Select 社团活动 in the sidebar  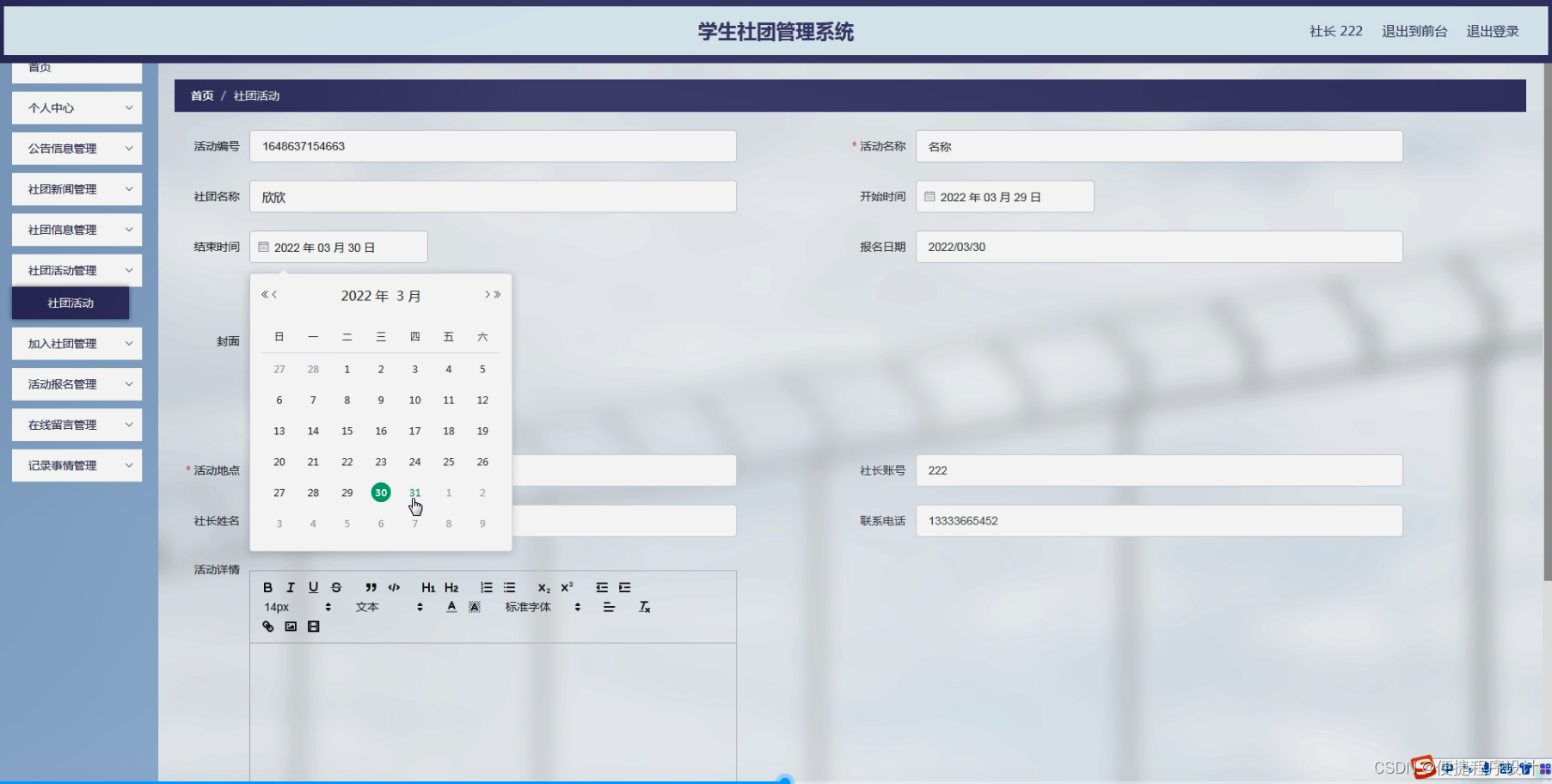pyautogui.click(x=70, y=303)
